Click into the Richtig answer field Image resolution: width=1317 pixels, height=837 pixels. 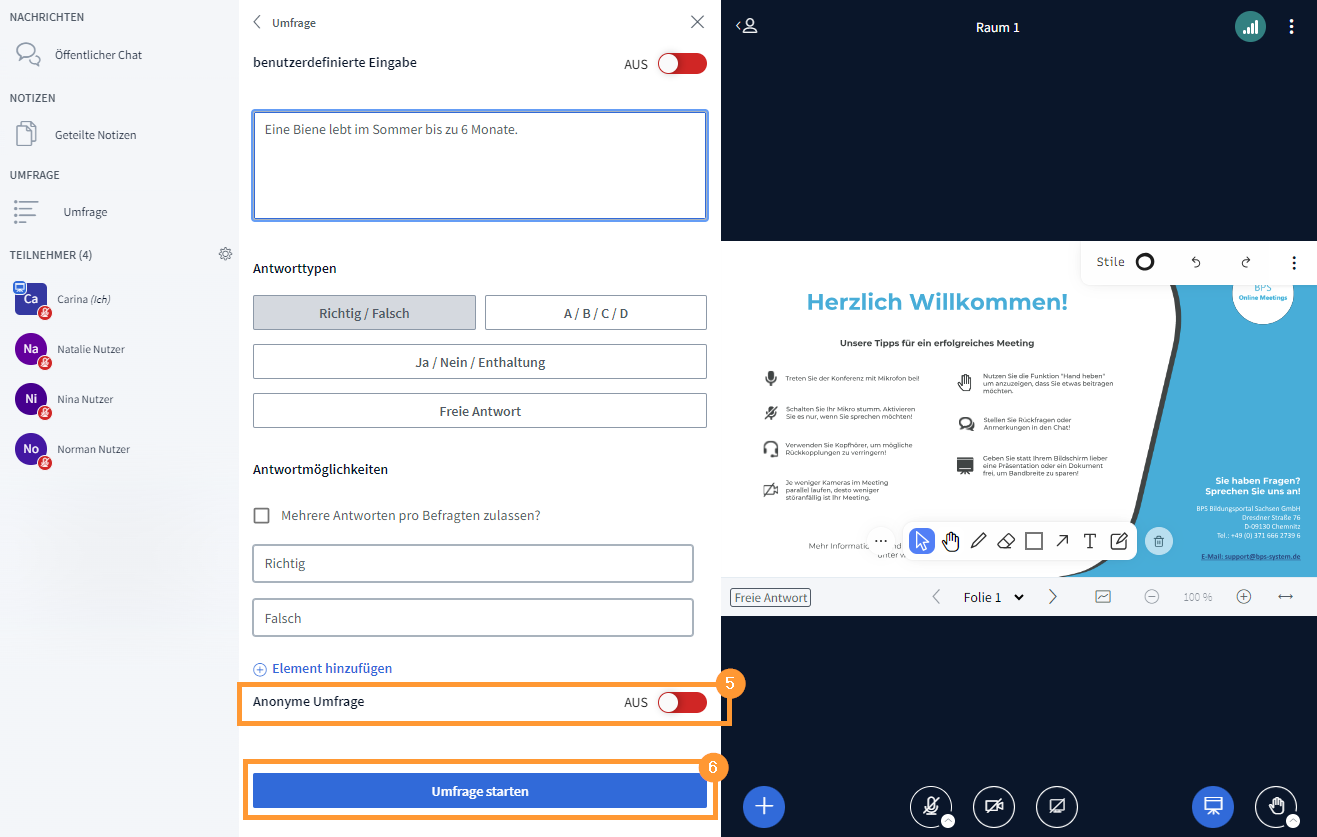(472, 563)
